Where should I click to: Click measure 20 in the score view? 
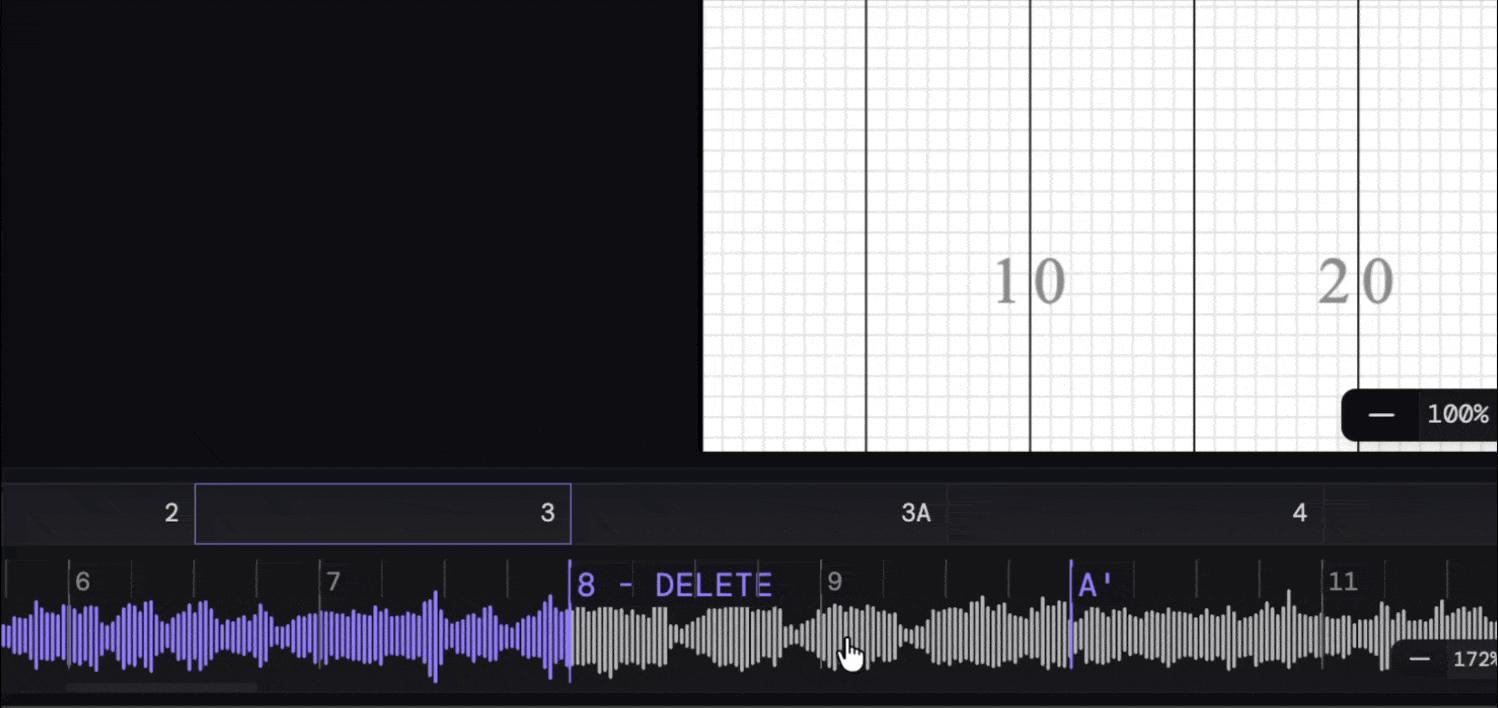tap(1356, 280)
